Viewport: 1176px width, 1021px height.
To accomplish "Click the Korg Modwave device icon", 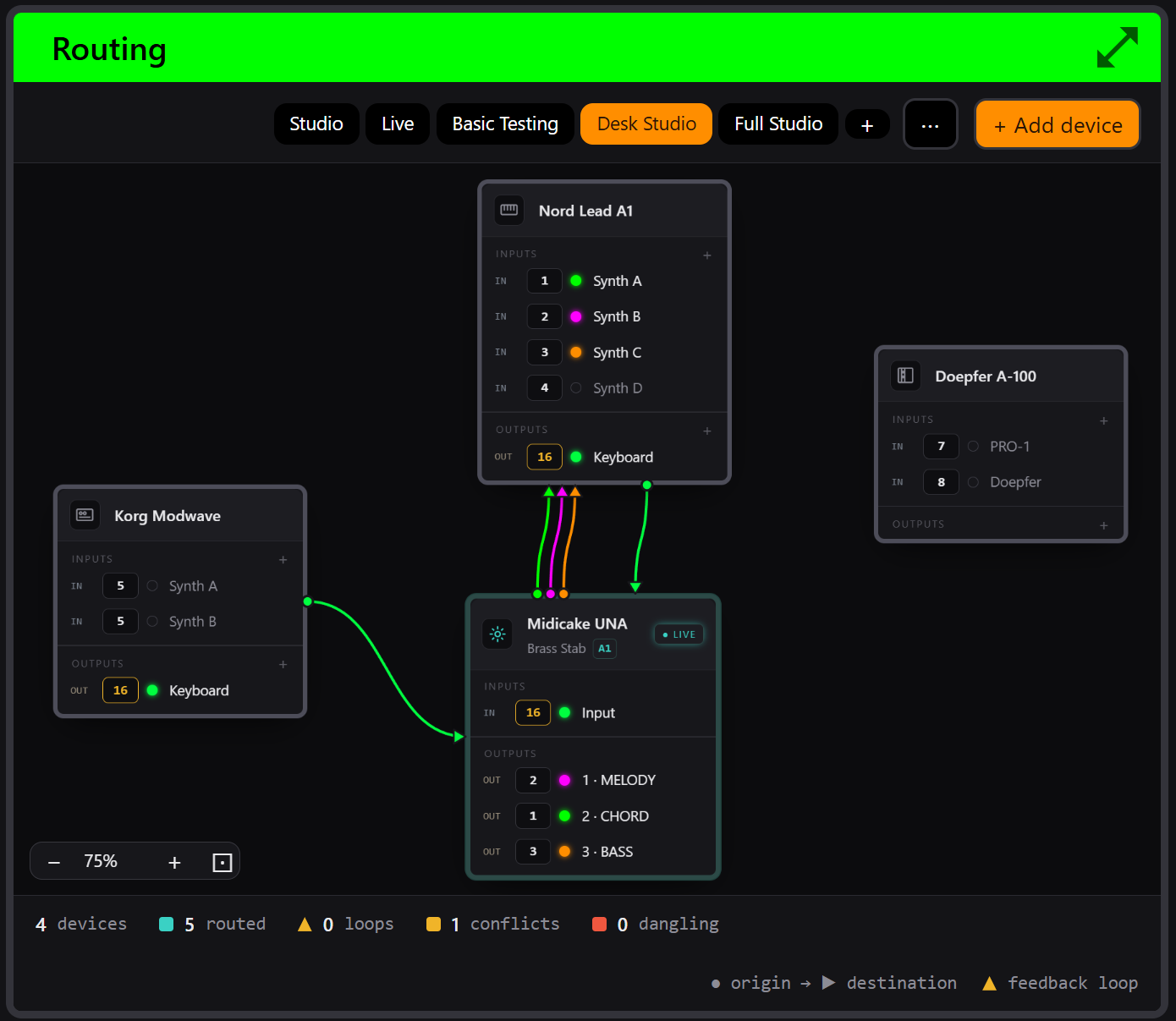I will (x=85, y=514).
